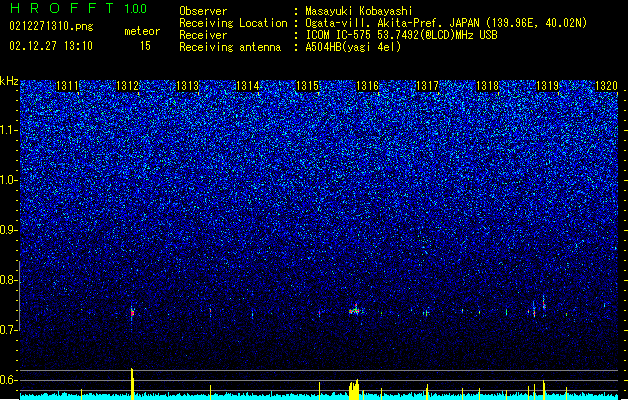Click the 1317 time marker
The height and width of the screenshot is (400, 629).
click(x=427, y=86)
